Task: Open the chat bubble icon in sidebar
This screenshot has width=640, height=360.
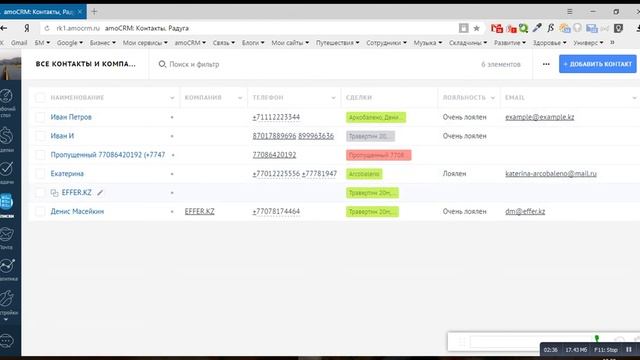Action: [x=6, y=340]
